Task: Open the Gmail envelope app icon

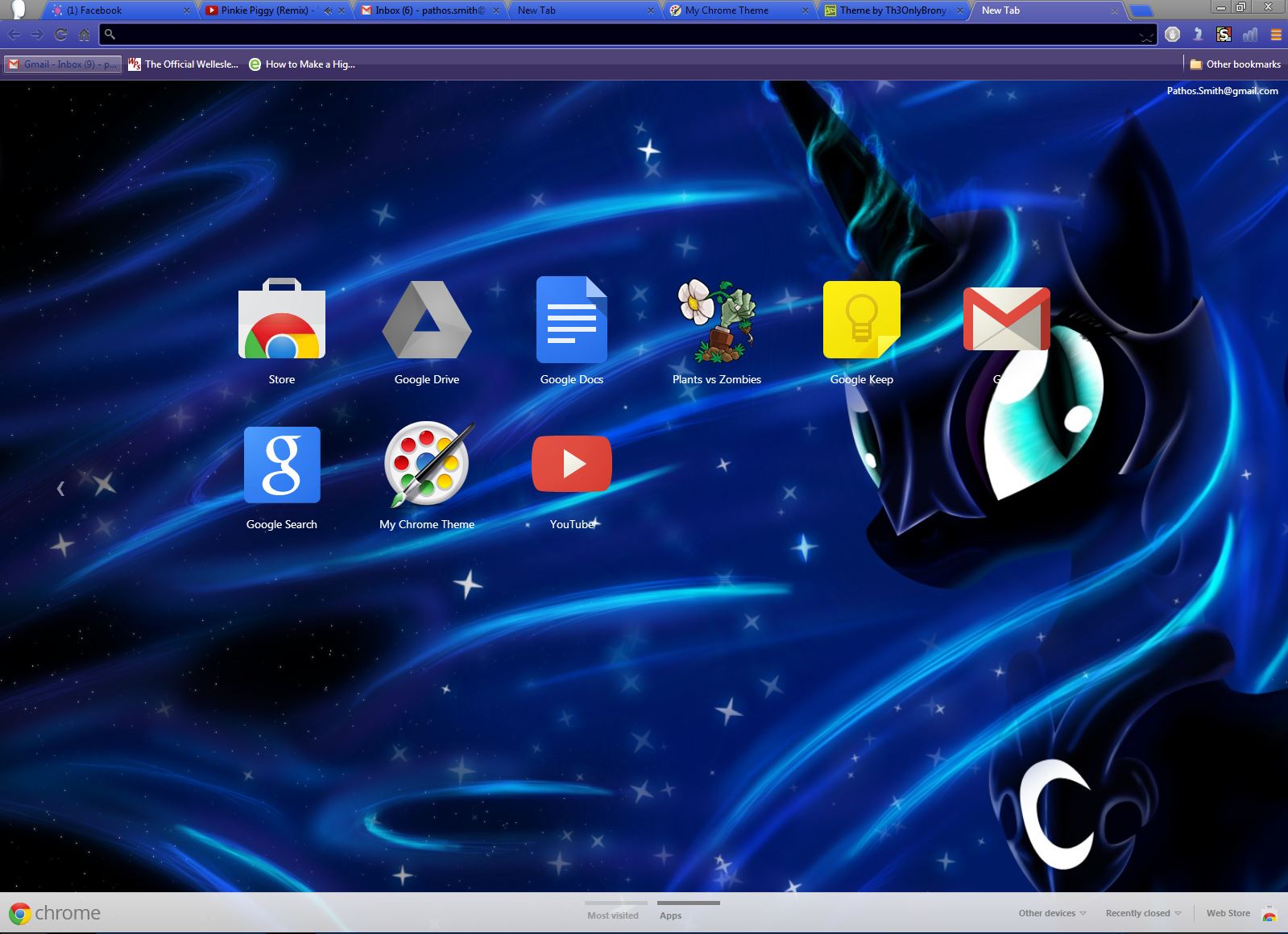Action: tap(1007, 319)
